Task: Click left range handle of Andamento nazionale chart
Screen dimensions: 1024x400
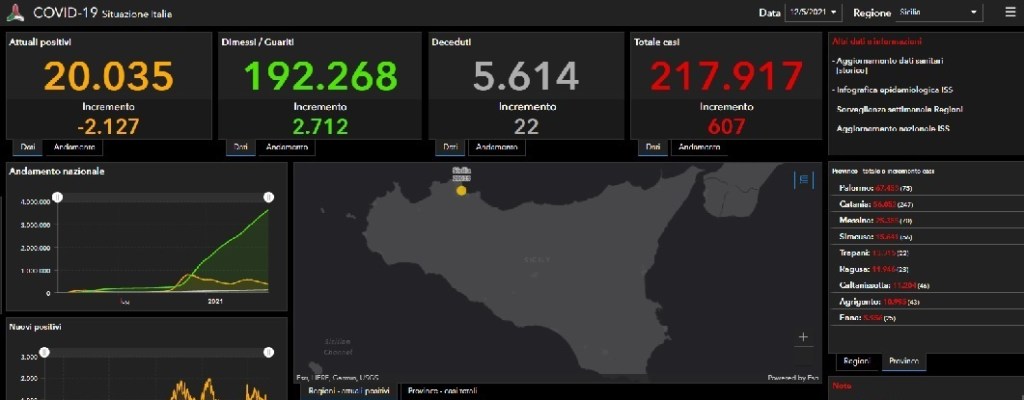Action: pyautogui.click(x=58, y=197)
